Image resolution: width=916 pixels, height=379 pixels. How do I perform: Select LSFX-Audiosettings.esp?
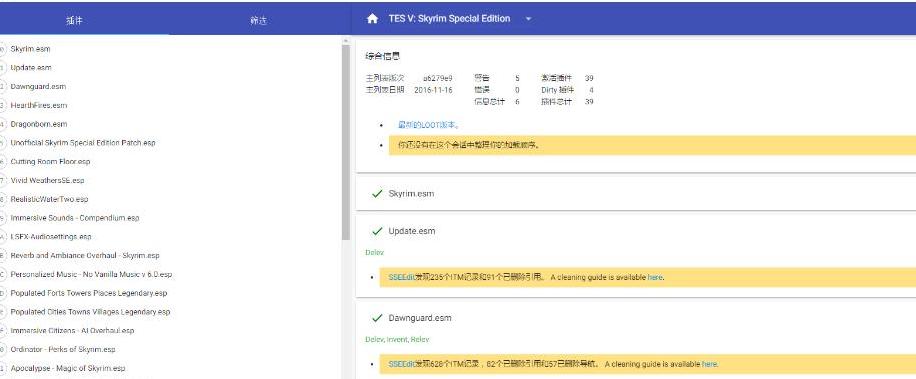[51, 237]
